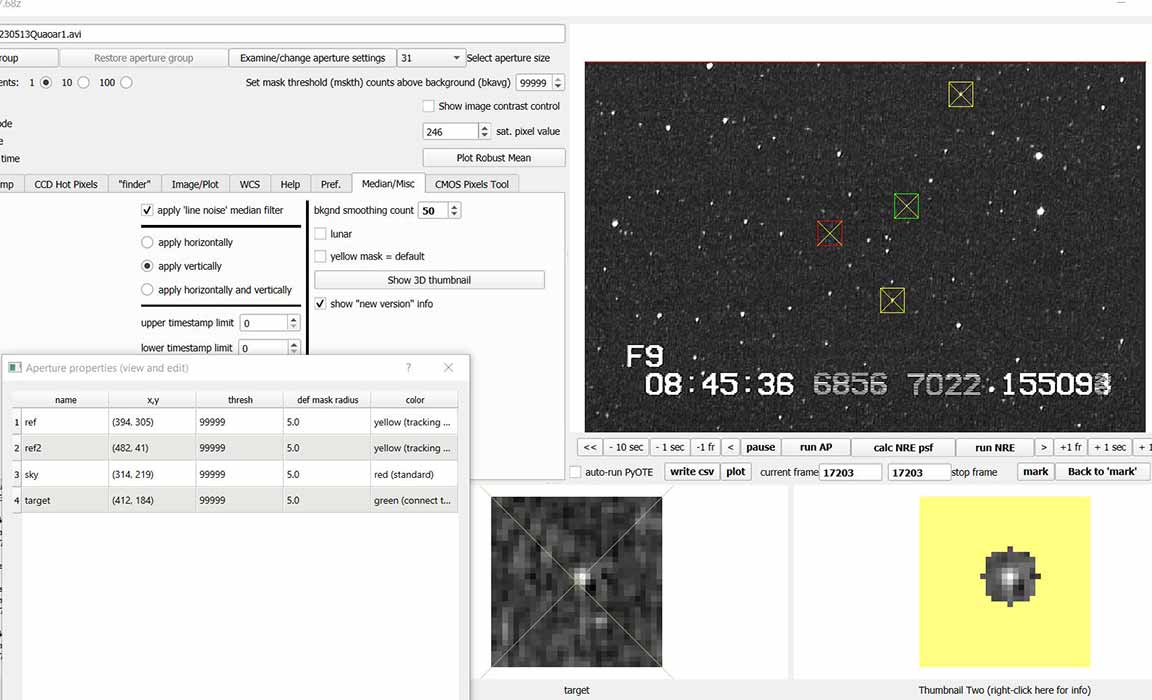This screenshot has height=700, width=1152.
Task: Click Restore aperture group button
Action: 143,58
